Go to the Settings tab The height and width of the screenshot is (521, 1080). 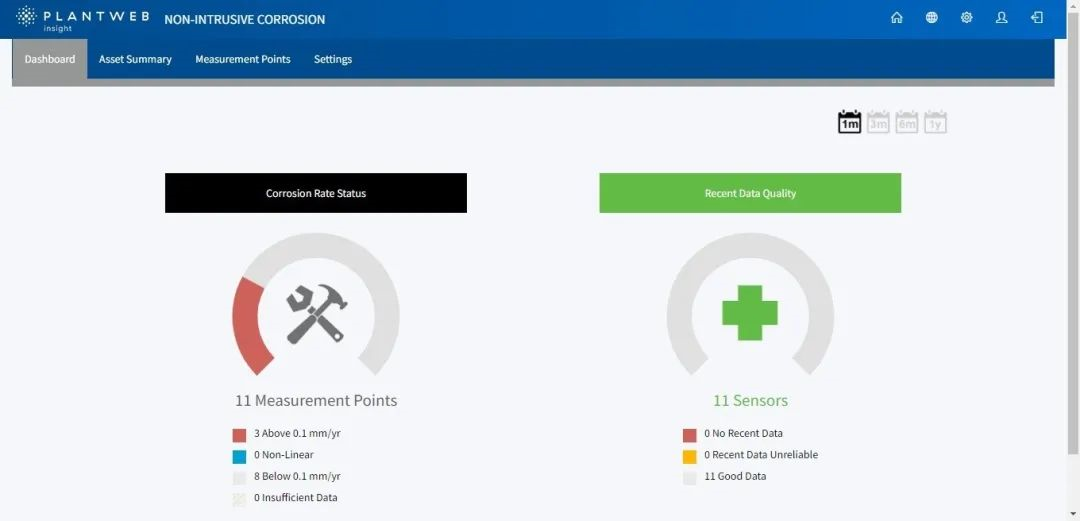333,59
